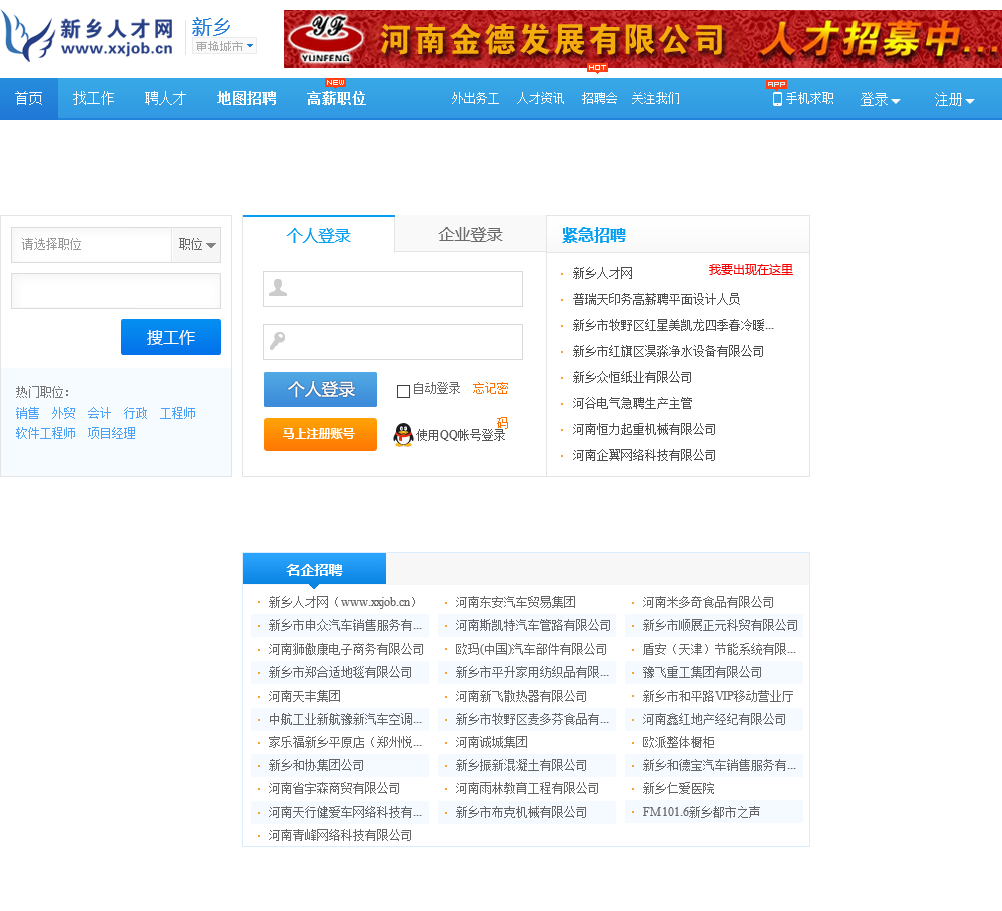
Task: Open 河谷电气急聘生产主管 listing
Action: tap(632, 404)
